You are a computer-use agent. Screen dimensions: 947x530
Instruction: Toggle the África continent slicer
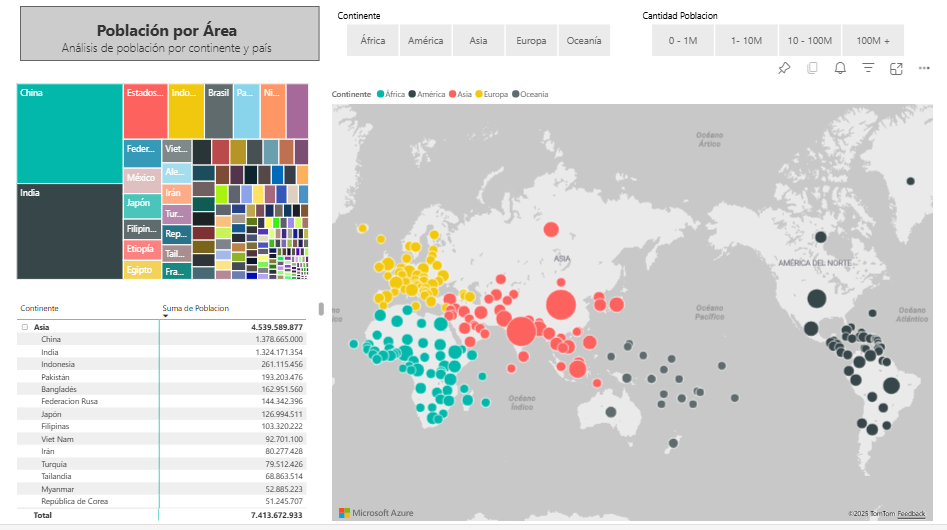(x=373, y=41)
